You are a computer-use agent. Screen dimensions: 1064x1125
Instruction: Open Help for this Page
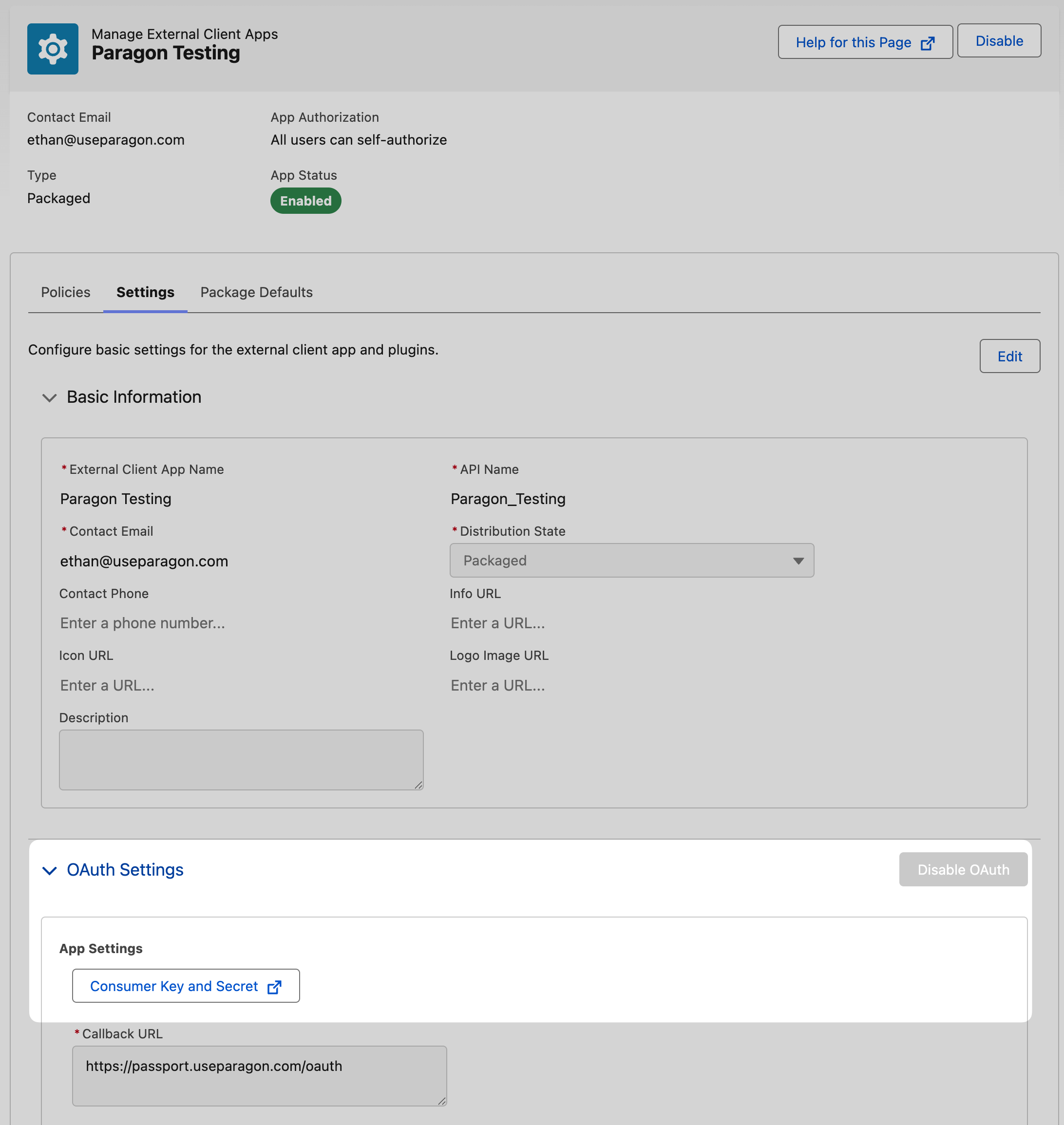pos(853,42)
